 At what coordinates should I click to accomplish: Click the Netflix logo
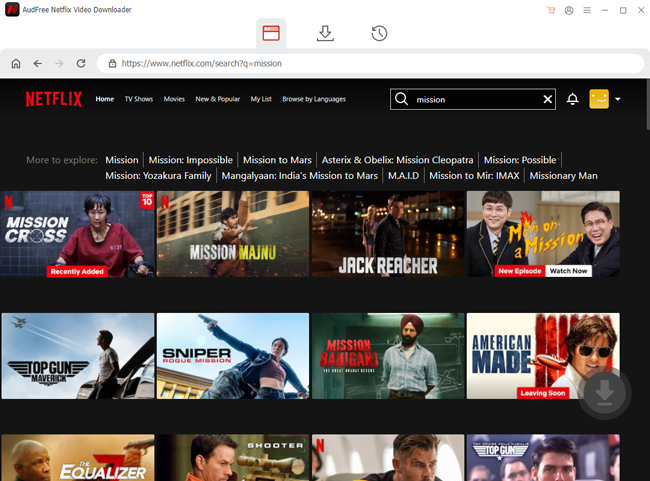coord(54,99)
